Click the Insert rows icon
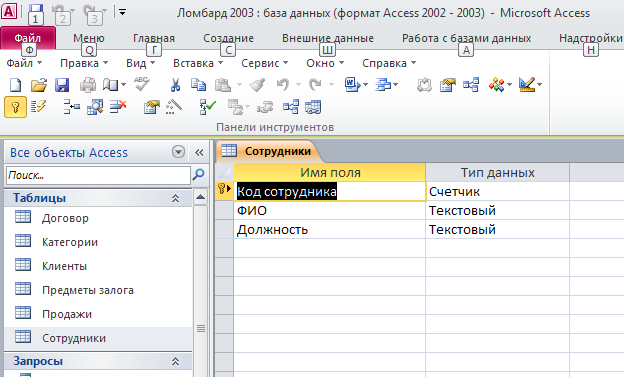 tap(72, 107)
